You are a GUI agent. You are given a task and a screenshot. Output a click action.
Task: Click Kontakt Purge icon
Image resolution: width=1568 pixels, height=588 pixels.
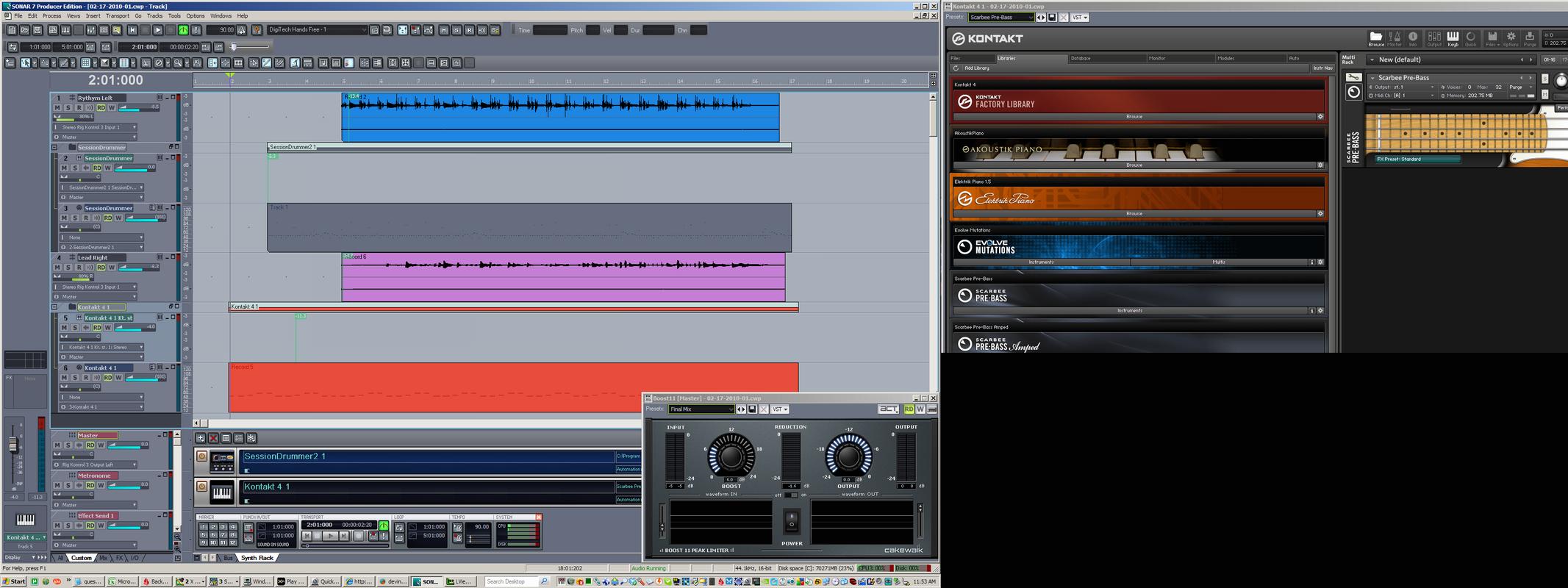pos(1530,38)
